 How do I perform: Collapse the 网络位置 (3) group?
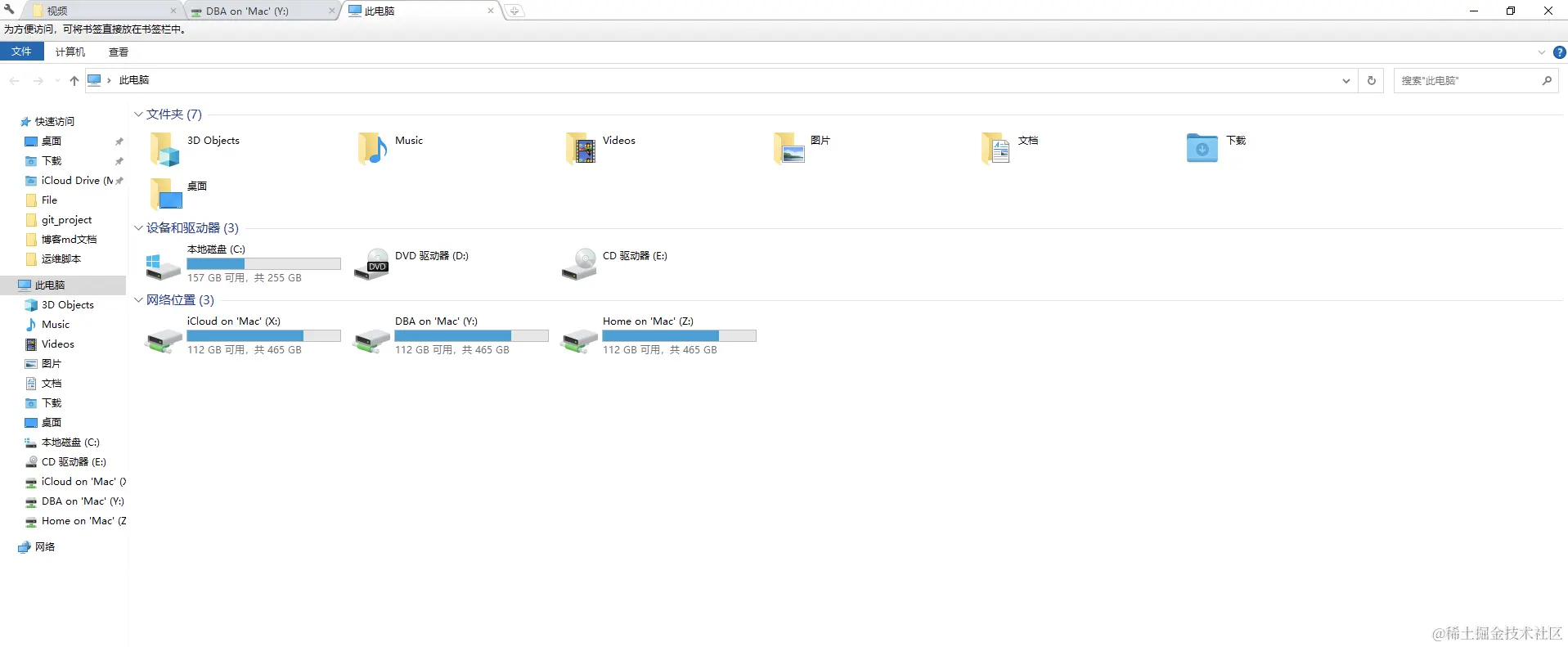click(x=138, y=300)
